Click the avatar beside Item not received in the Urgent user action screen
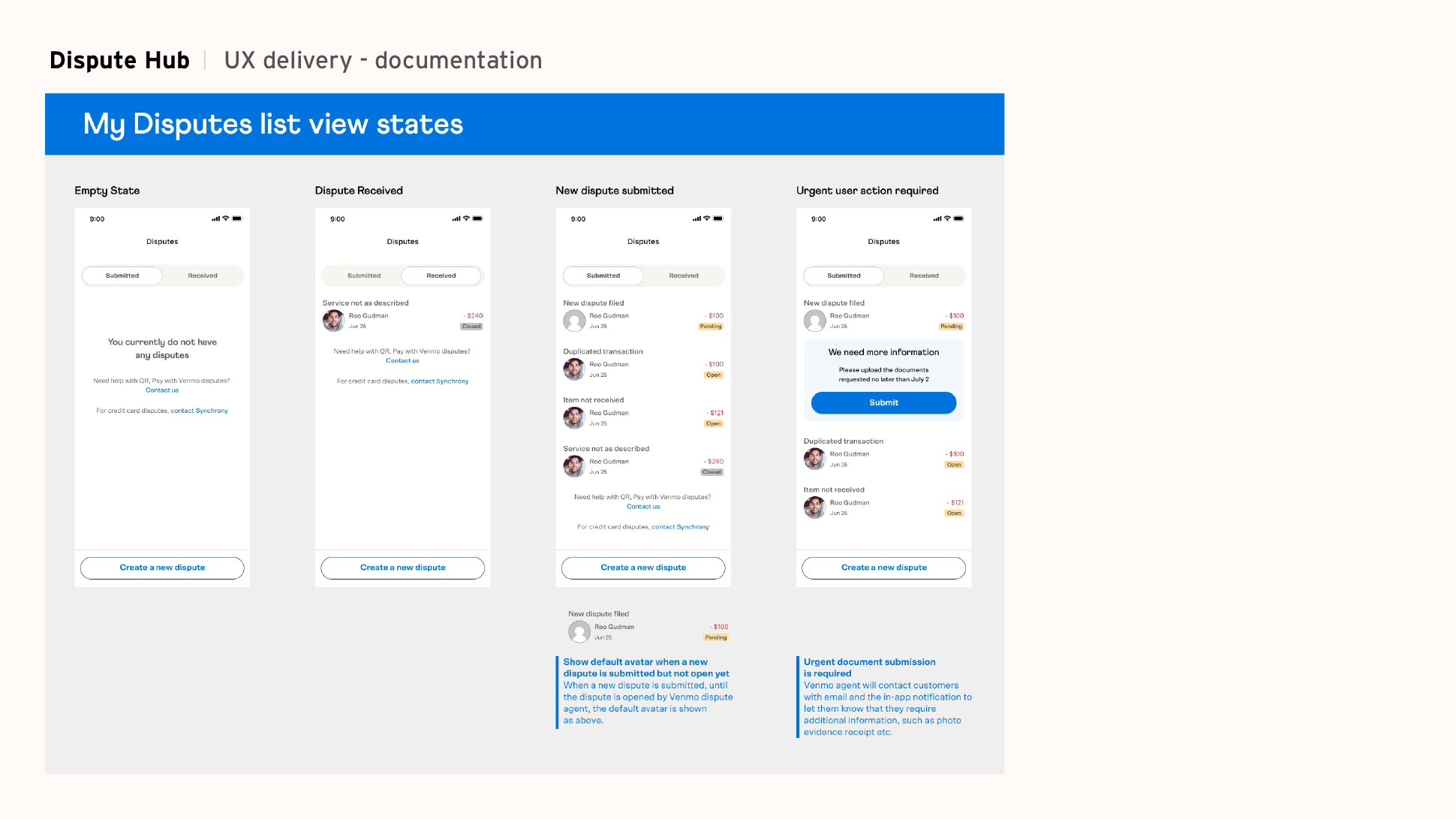 point(814,508)
